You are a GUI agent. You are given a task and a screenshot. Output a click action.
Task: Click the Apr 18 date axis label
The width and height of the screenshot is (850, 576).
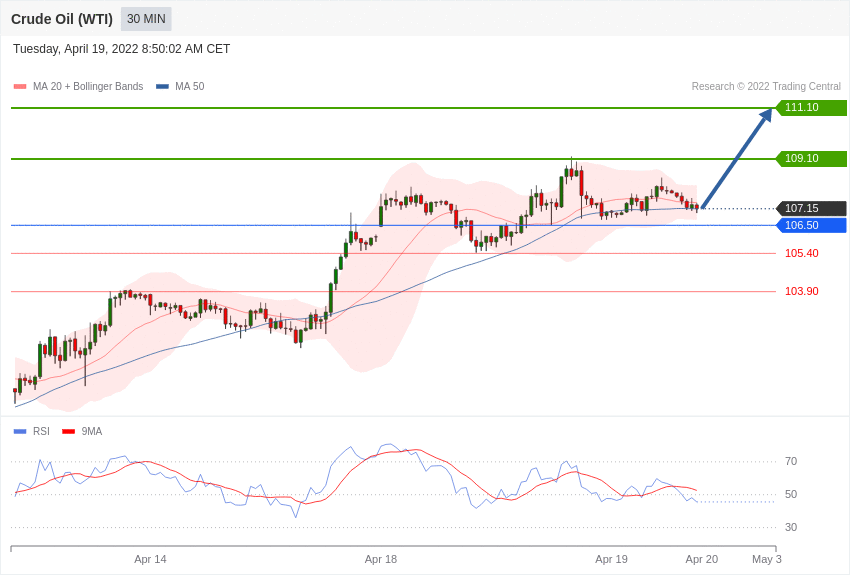[381, 559]
